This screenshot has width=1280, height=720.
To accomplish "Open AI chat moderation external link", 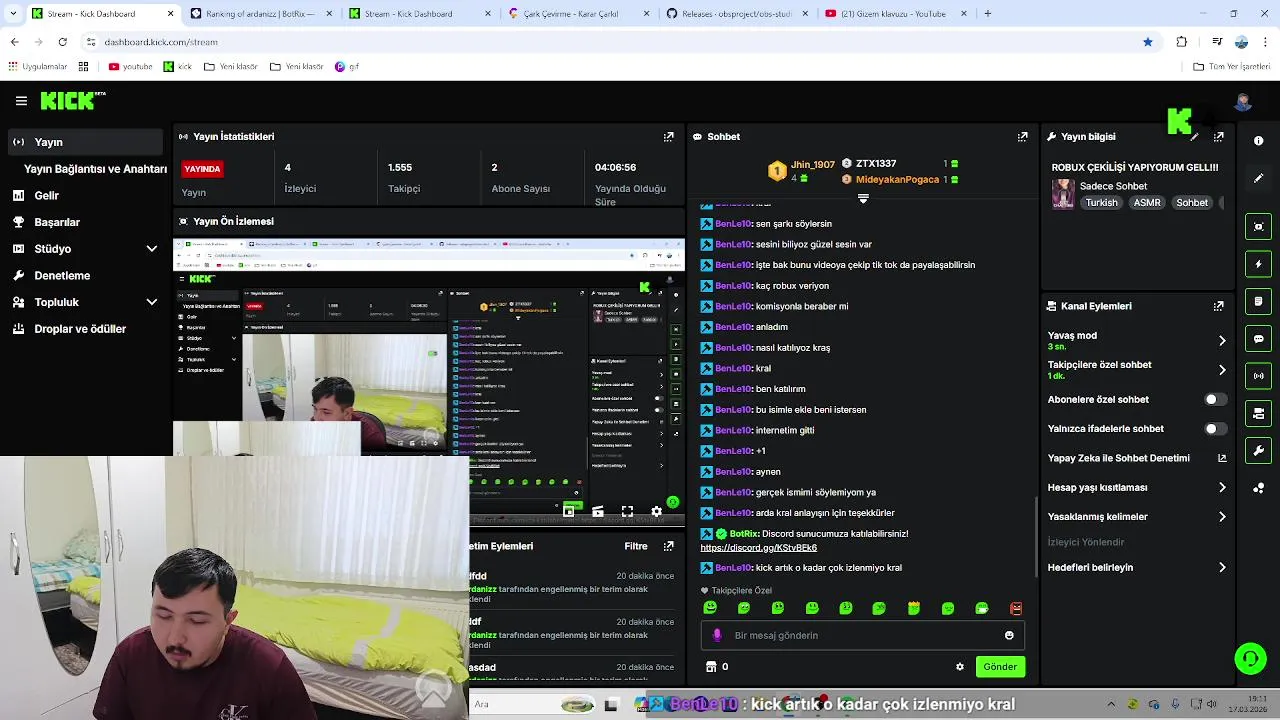I will [x=1222, y=458].
